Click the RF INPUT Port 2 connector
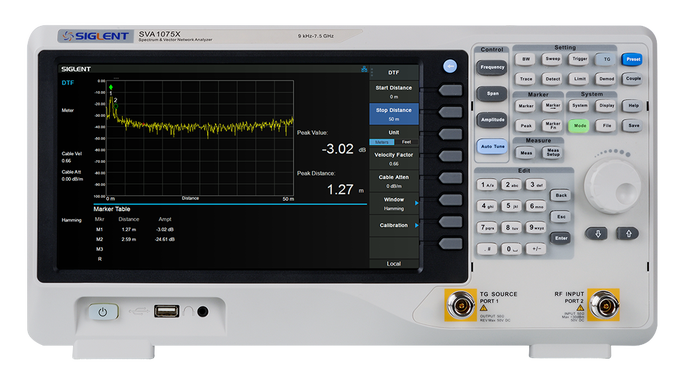680x386 pixels. pyautogui.click(x=604, y=305)
